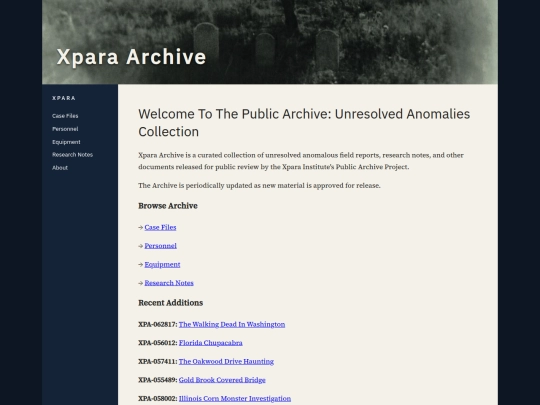Open Case Files in sidebar navigation
Image resolution: width=540 pixels, height=405 pixels.
pos(65,116)
